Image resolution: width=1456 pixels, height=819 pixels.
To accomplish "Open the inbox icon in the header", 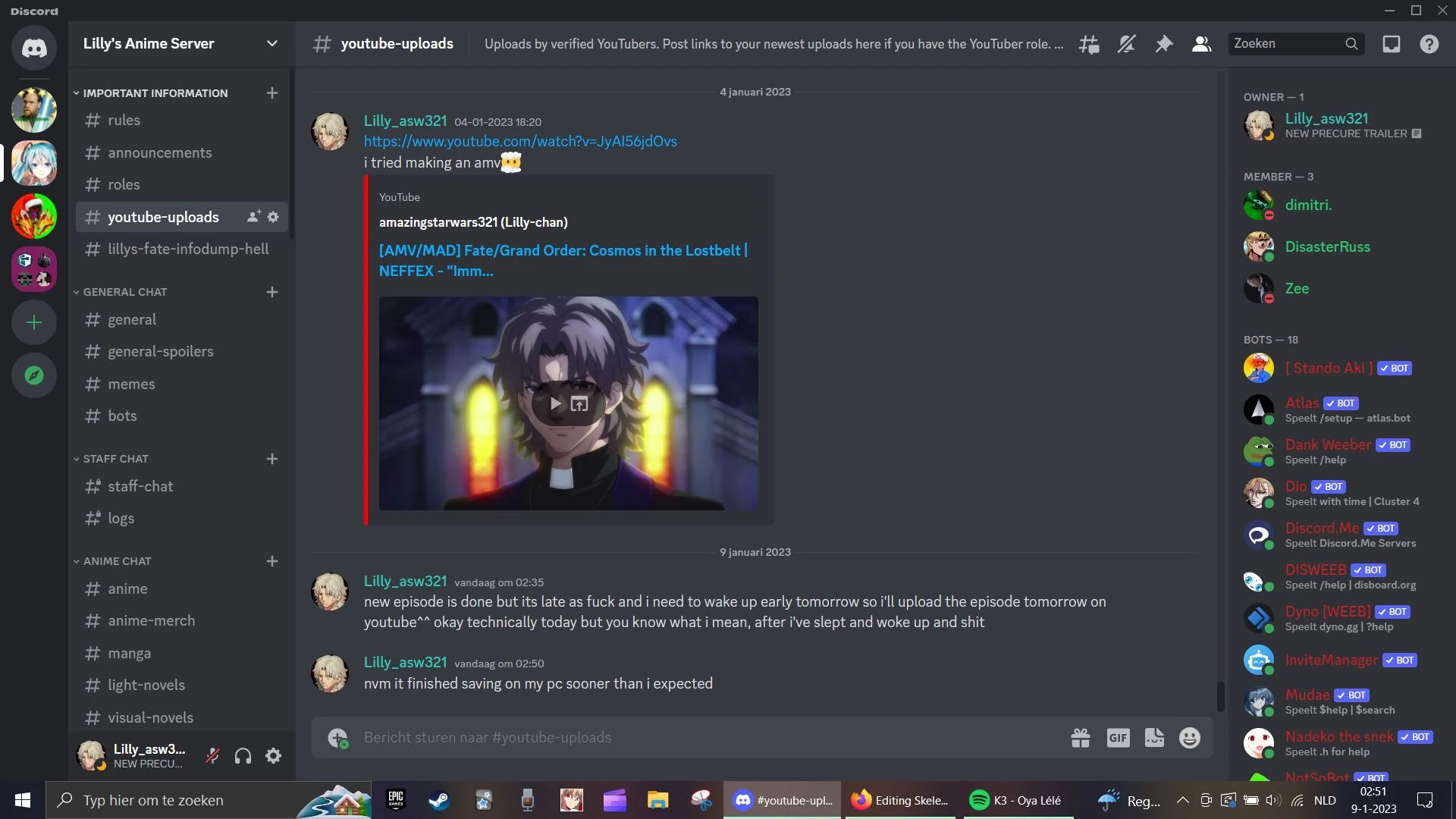I will point(1391,44).
